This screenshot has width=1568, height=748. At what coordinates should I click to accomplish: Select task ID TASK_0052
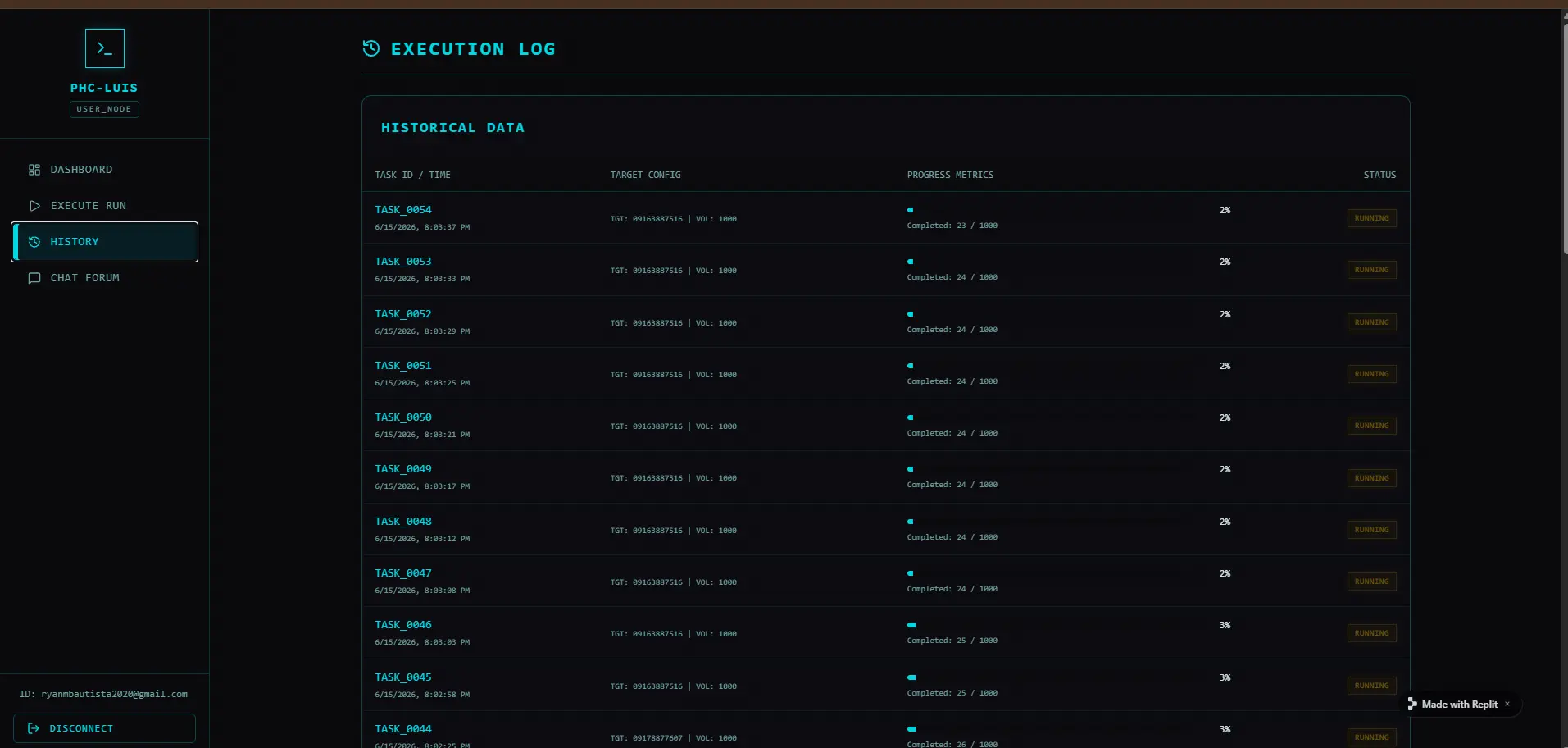tap(403, 314)
